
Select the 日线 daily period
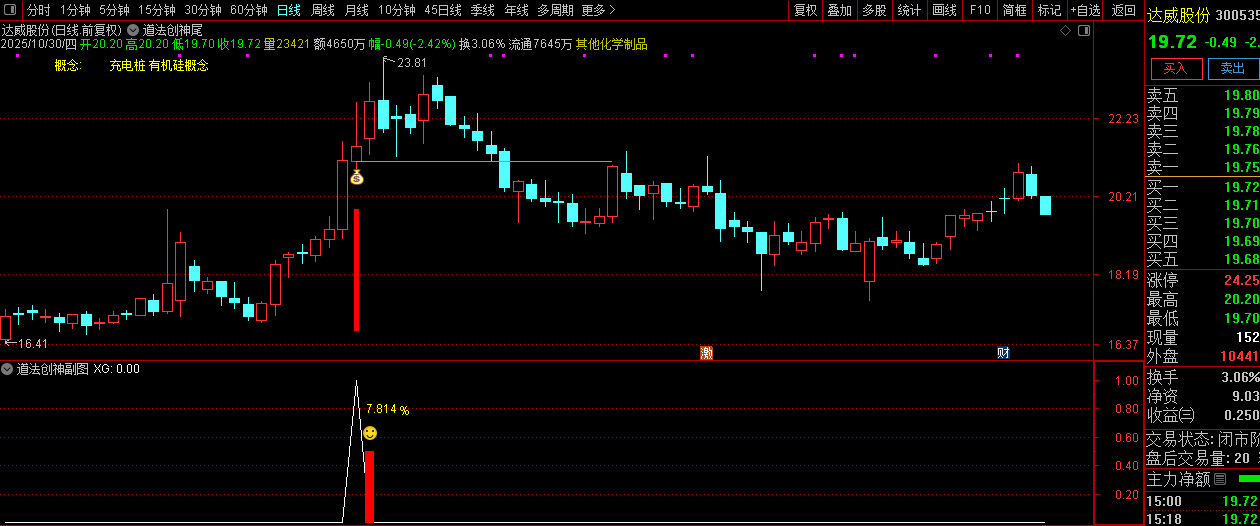point(288,10)
